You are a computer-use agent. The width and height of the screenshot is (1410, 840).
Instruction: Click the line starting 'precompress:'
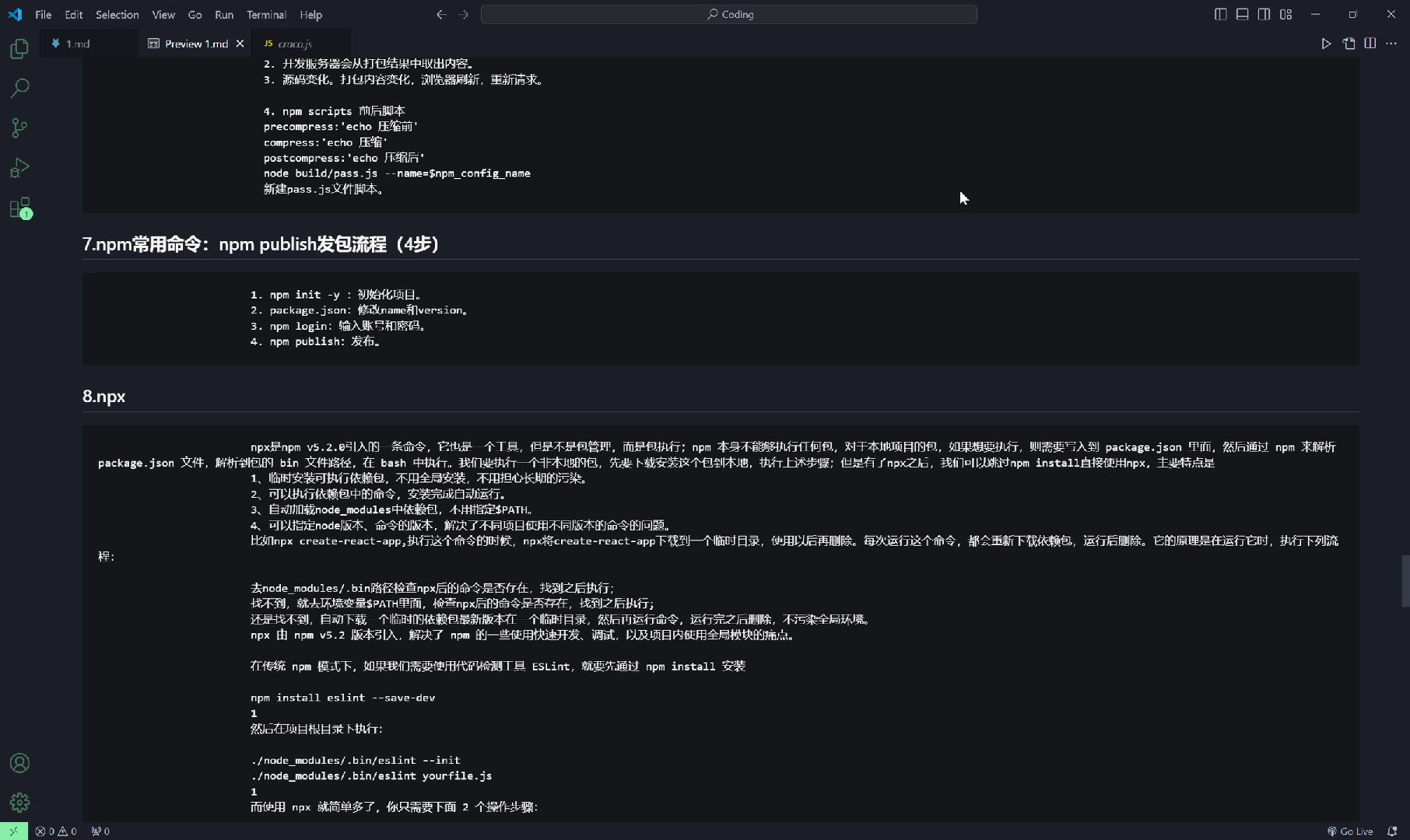(x=341, y=127)
